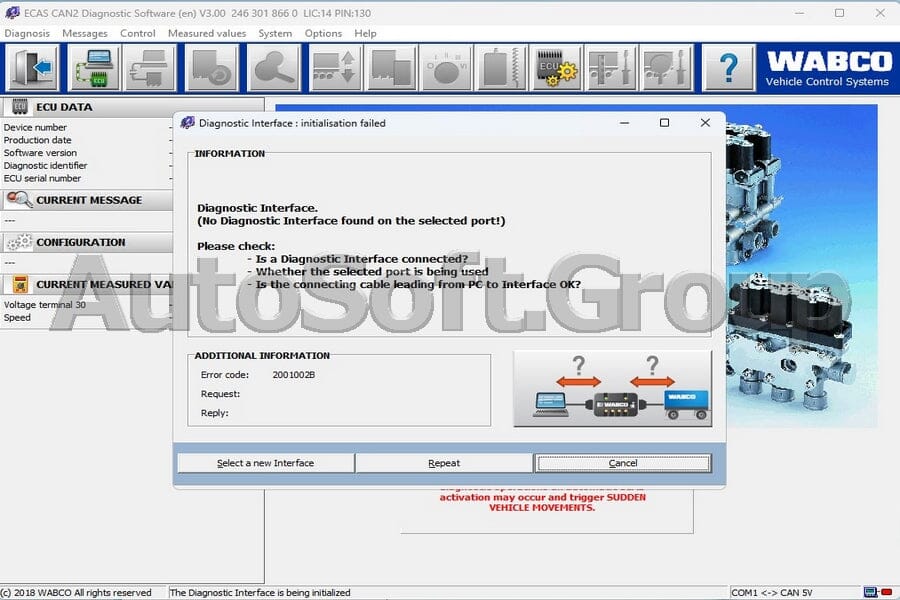The image size is (900, 600).
Task: Click the valve with screwdriver toolbar icon
Action: [x=666, y=68]
